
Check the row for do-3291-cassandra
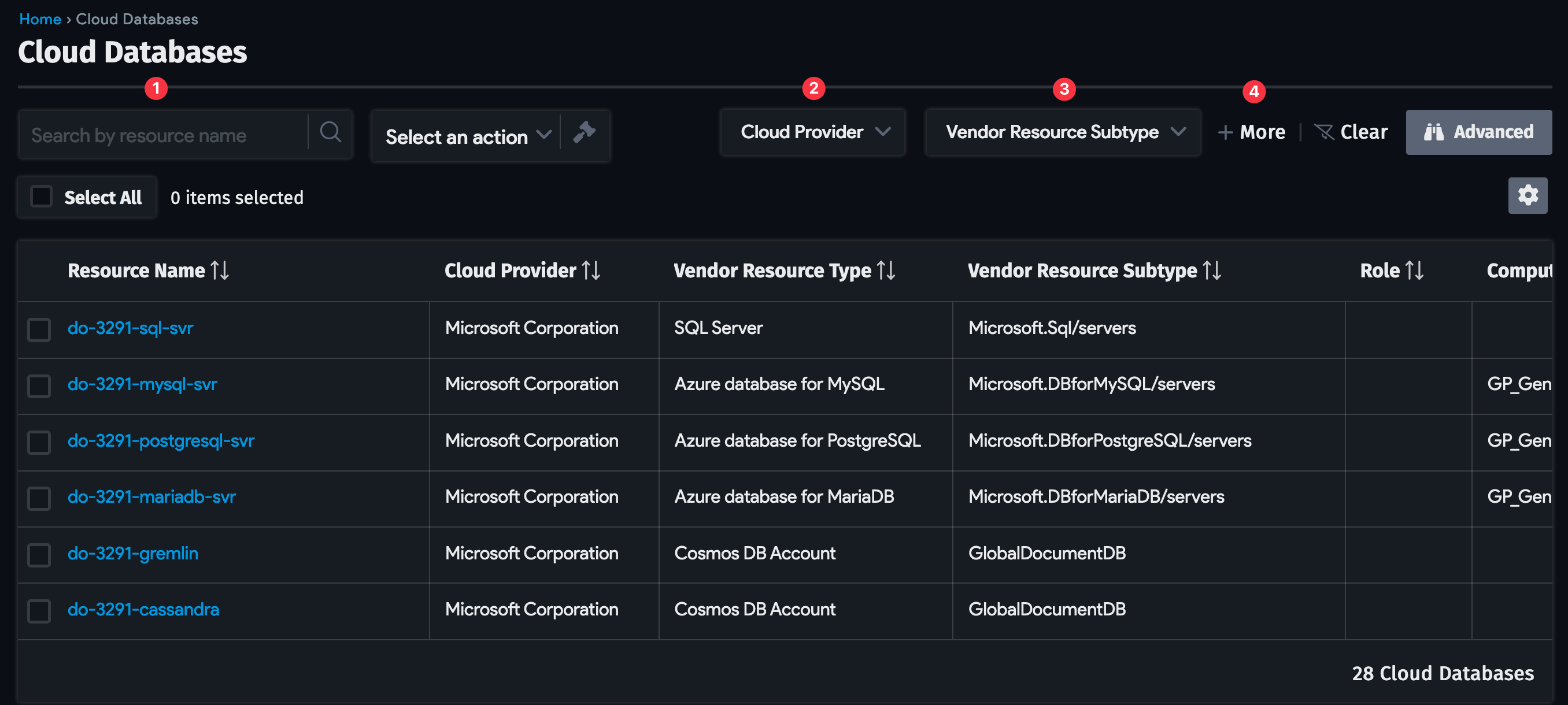(38, 611)
